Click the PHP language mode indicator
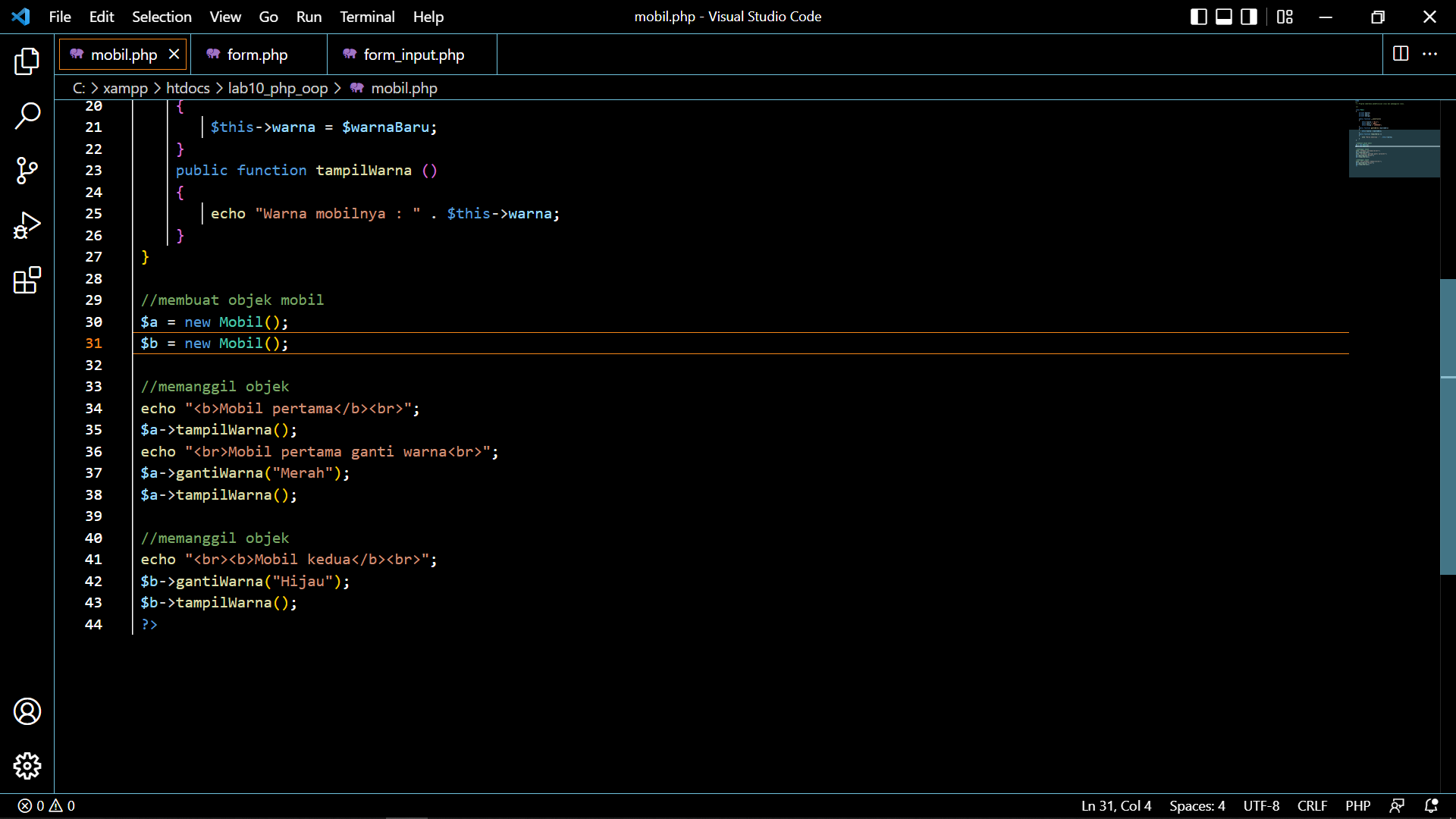Screen dimensions: 1456x819 pyautogui.click(x=1358, y=805)
